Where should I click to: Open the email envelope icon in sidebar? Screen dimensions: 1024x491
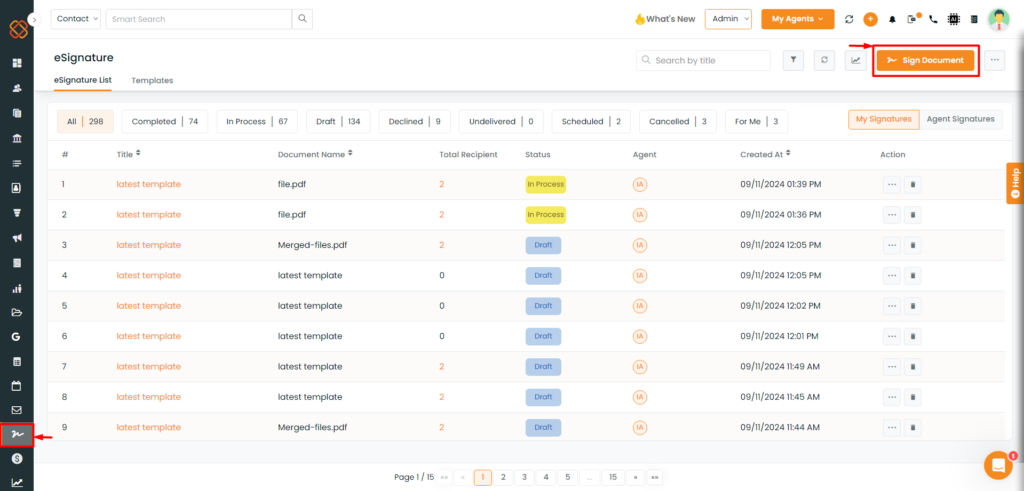pos(17,411)
